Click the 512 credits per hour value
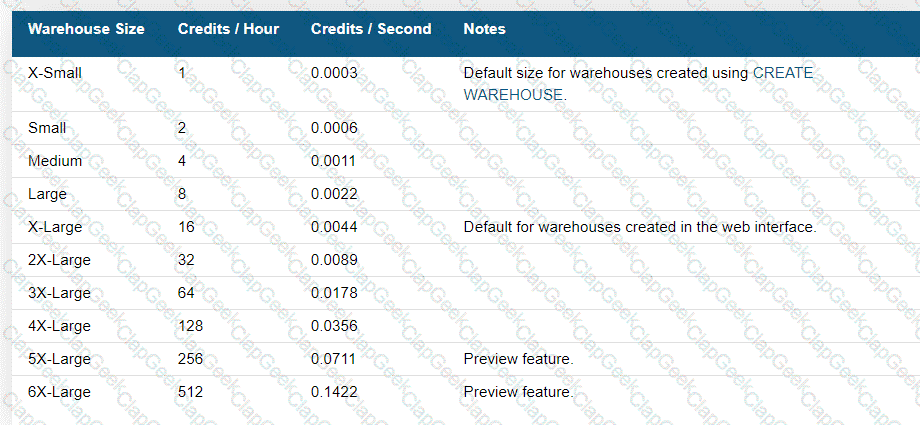 coord(190,392)
